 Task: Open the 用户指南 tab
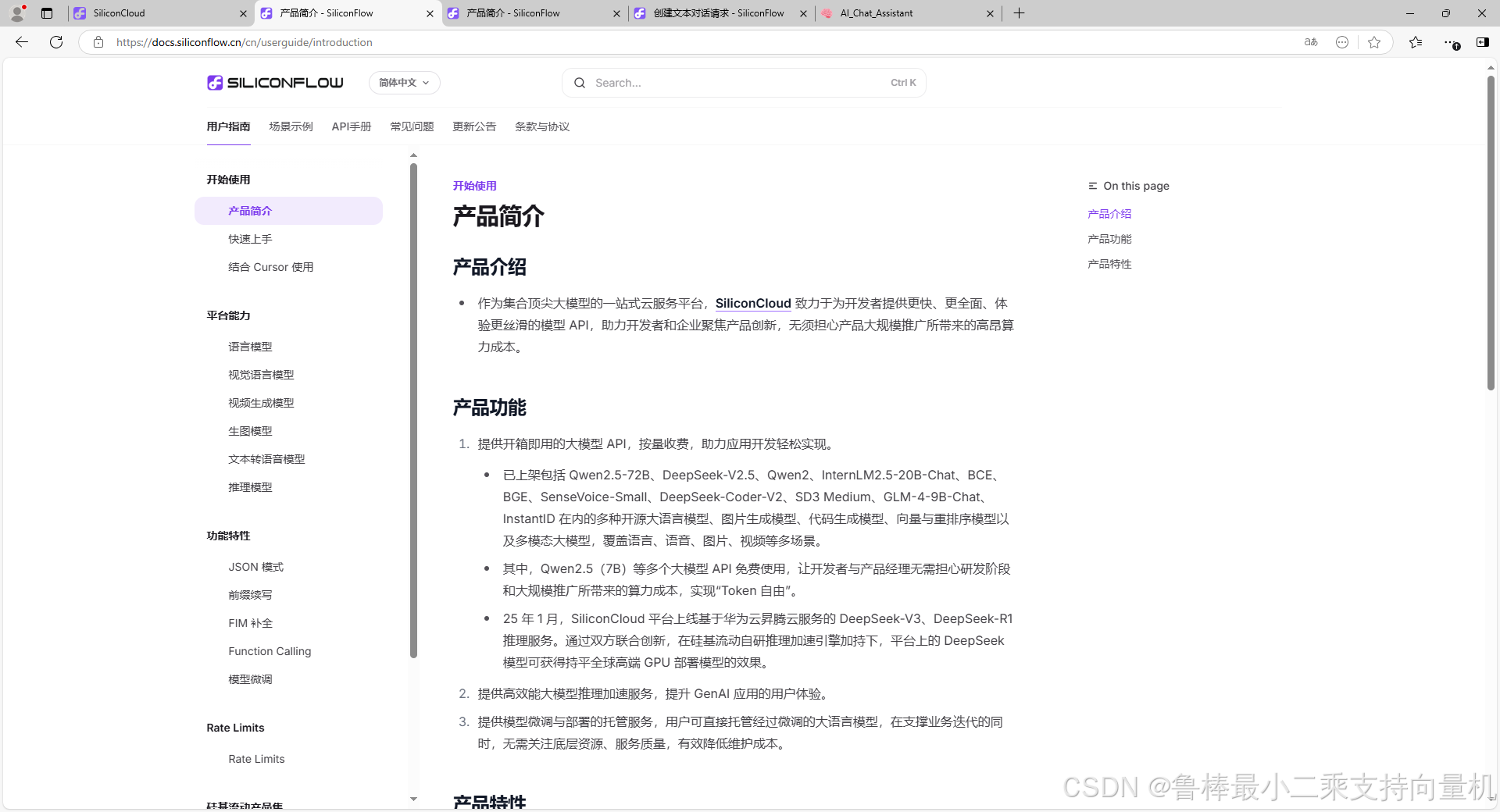click(228, 126)
